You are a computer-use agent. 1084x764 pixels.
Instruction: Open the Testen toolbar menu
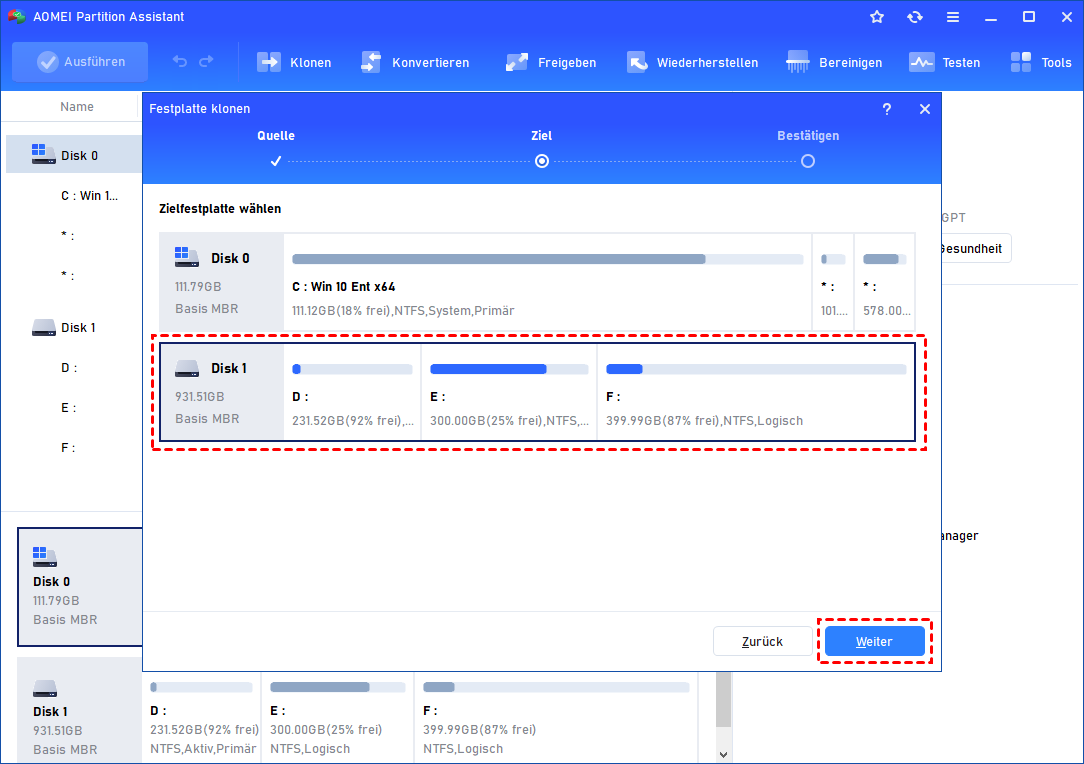pyautogui.click(x=944, y=62)
